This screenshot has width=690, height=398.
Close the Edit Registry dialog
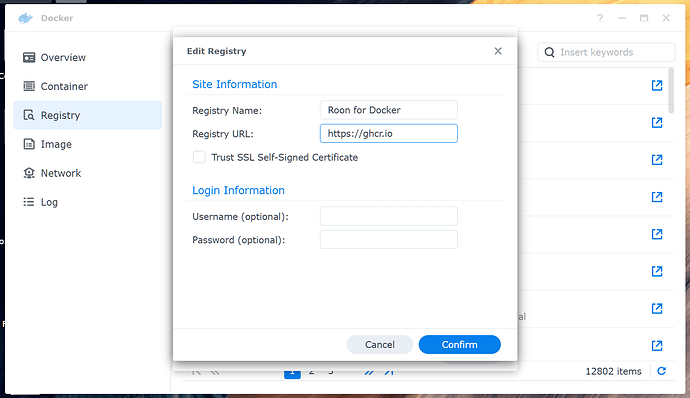[x=498, y=51]
